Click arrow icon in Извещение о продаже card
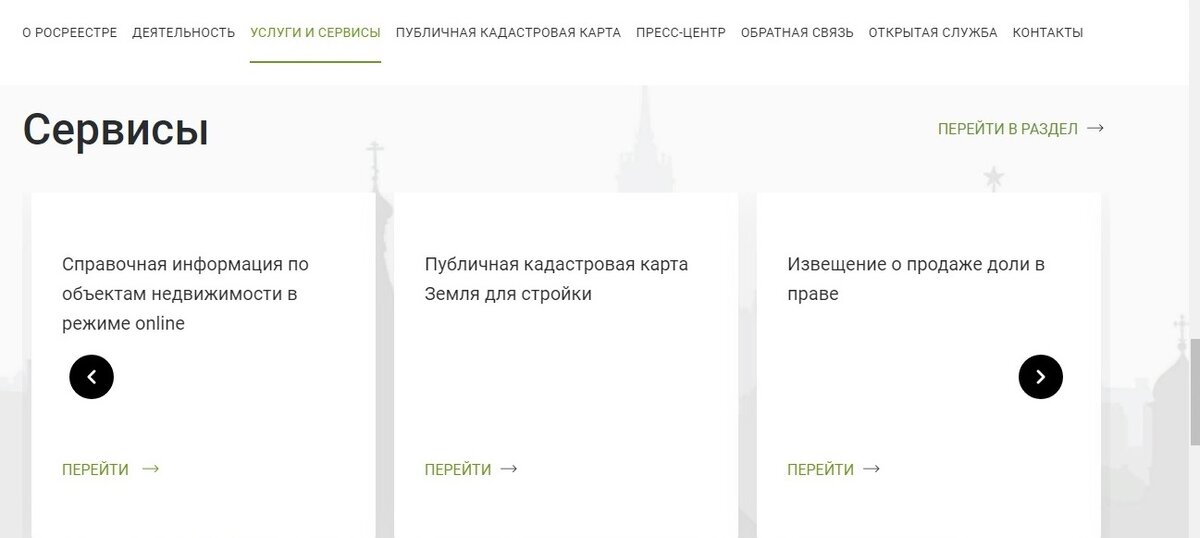1200x538 pixels. [871, 468]
